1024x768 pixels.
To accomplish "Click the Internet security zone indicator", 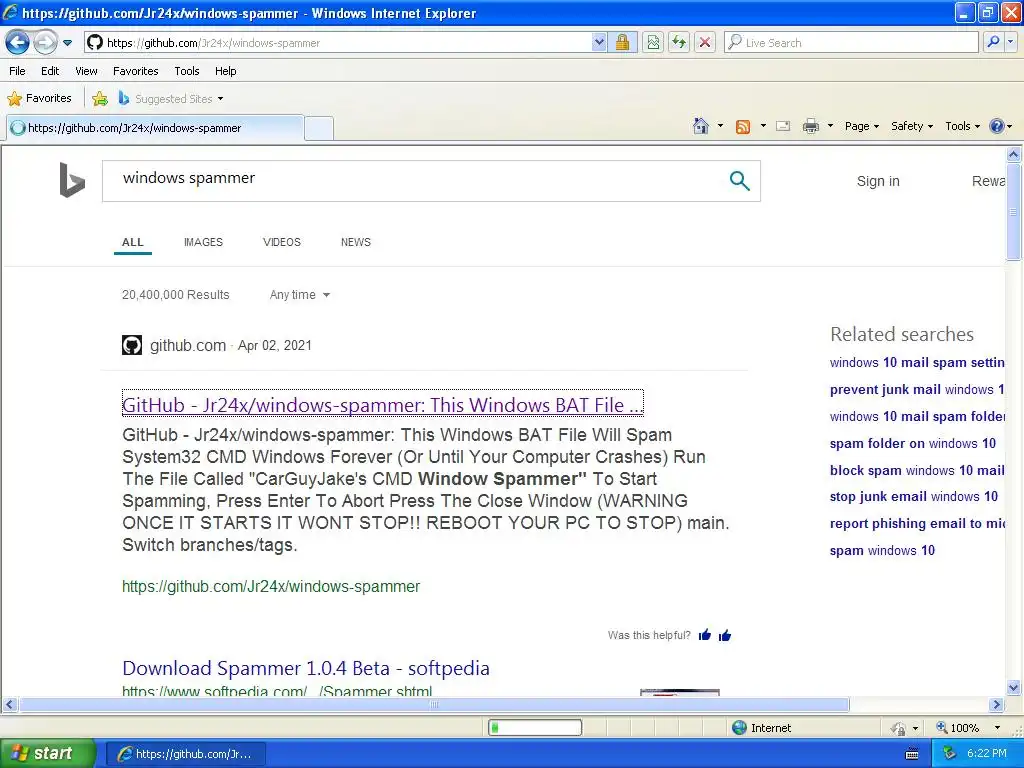I will tap(761, 728).
